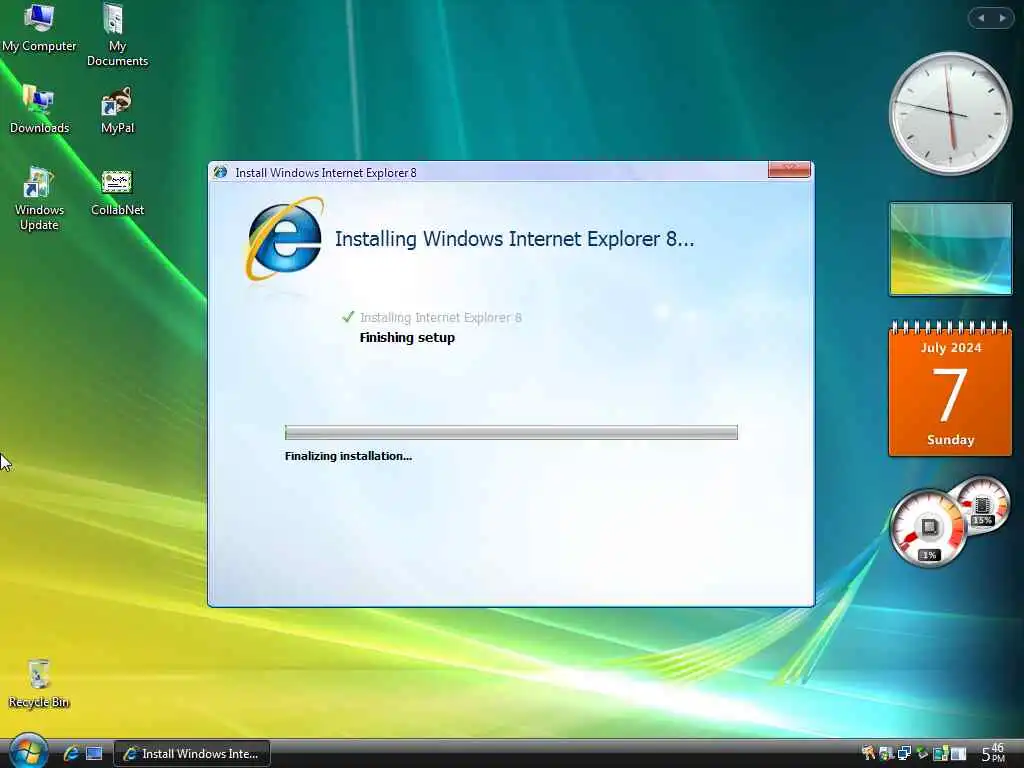Image resolution: width=1024 pixels, height=768 pixels.
Task: Click the calendar gadget showing July 7
Action: 950,389
